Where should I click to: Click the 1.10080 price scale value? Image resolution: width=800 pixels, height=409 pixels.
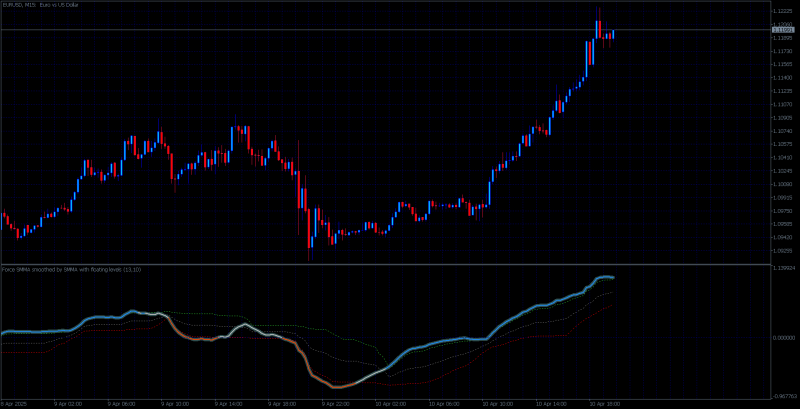point(782,184)
